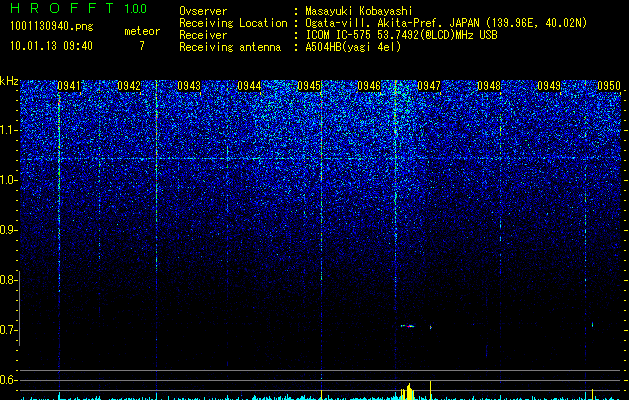The image size is (629, 400).
Task: Click the Ovserver label
Action: (x=203, y=11)
